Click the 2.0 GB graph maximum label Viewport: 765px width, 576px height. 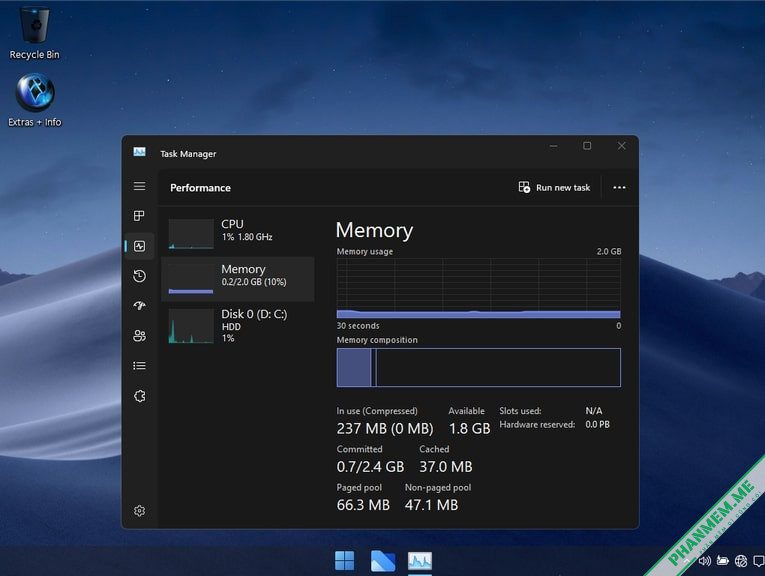609,251
